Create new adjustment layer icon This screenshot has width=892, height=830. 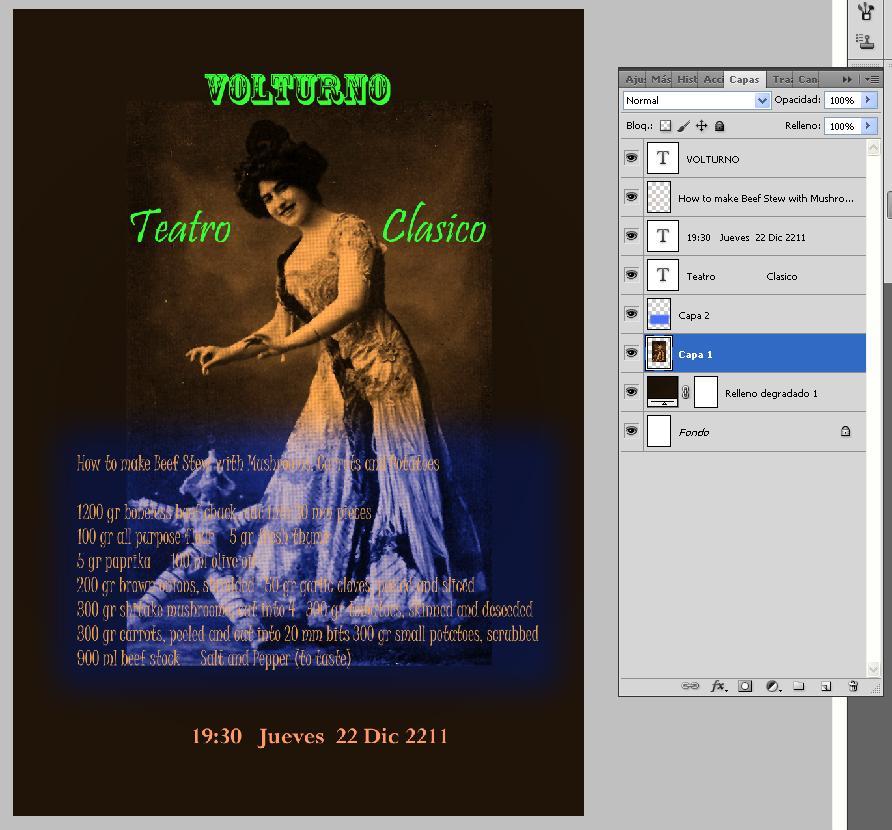[772, 686]
